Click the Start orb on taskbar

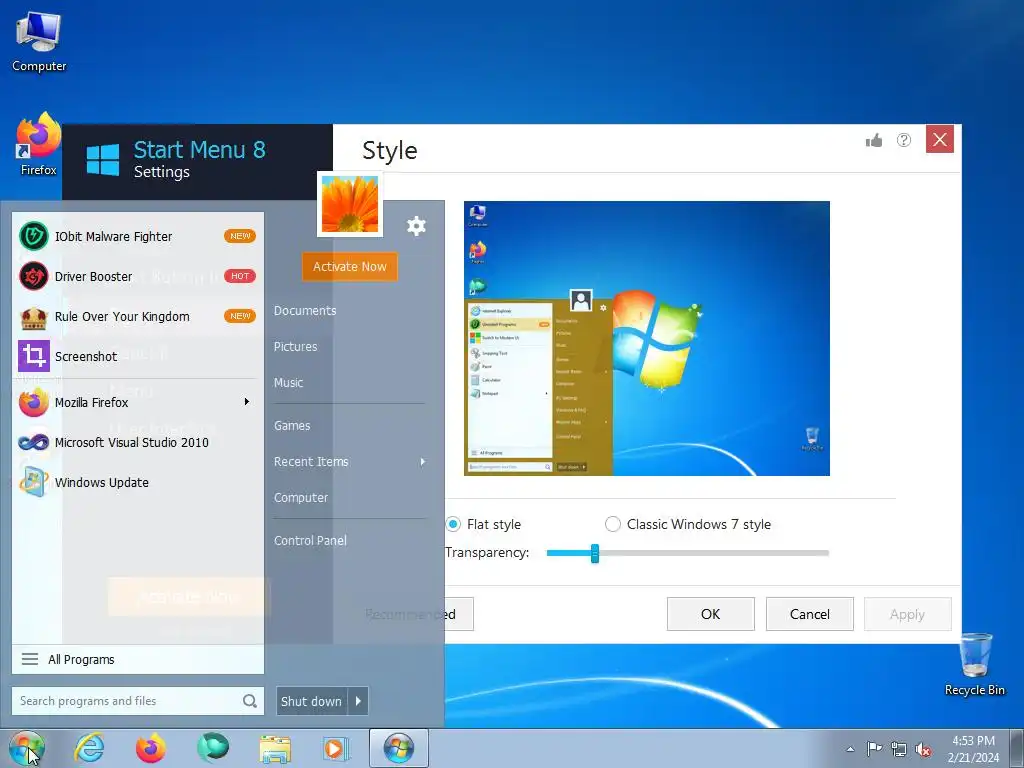tap(26, 748)
